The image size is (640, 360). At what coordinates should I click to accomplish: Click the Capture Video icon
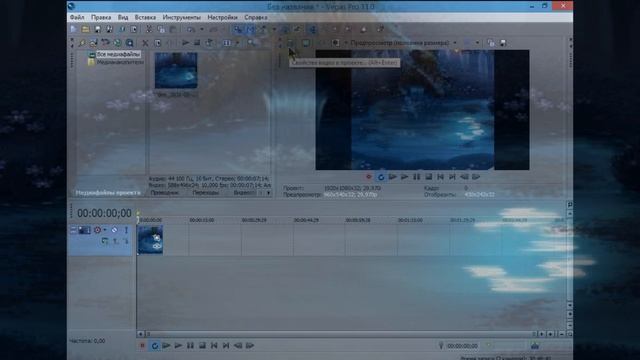pyautogui.click(x=106, y=42)
